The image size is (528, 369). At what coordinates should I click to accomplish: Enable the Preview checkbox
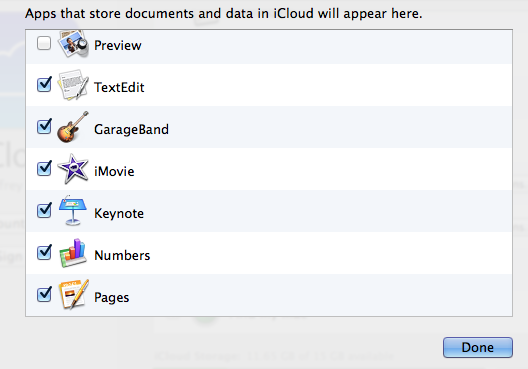point(44,43)
